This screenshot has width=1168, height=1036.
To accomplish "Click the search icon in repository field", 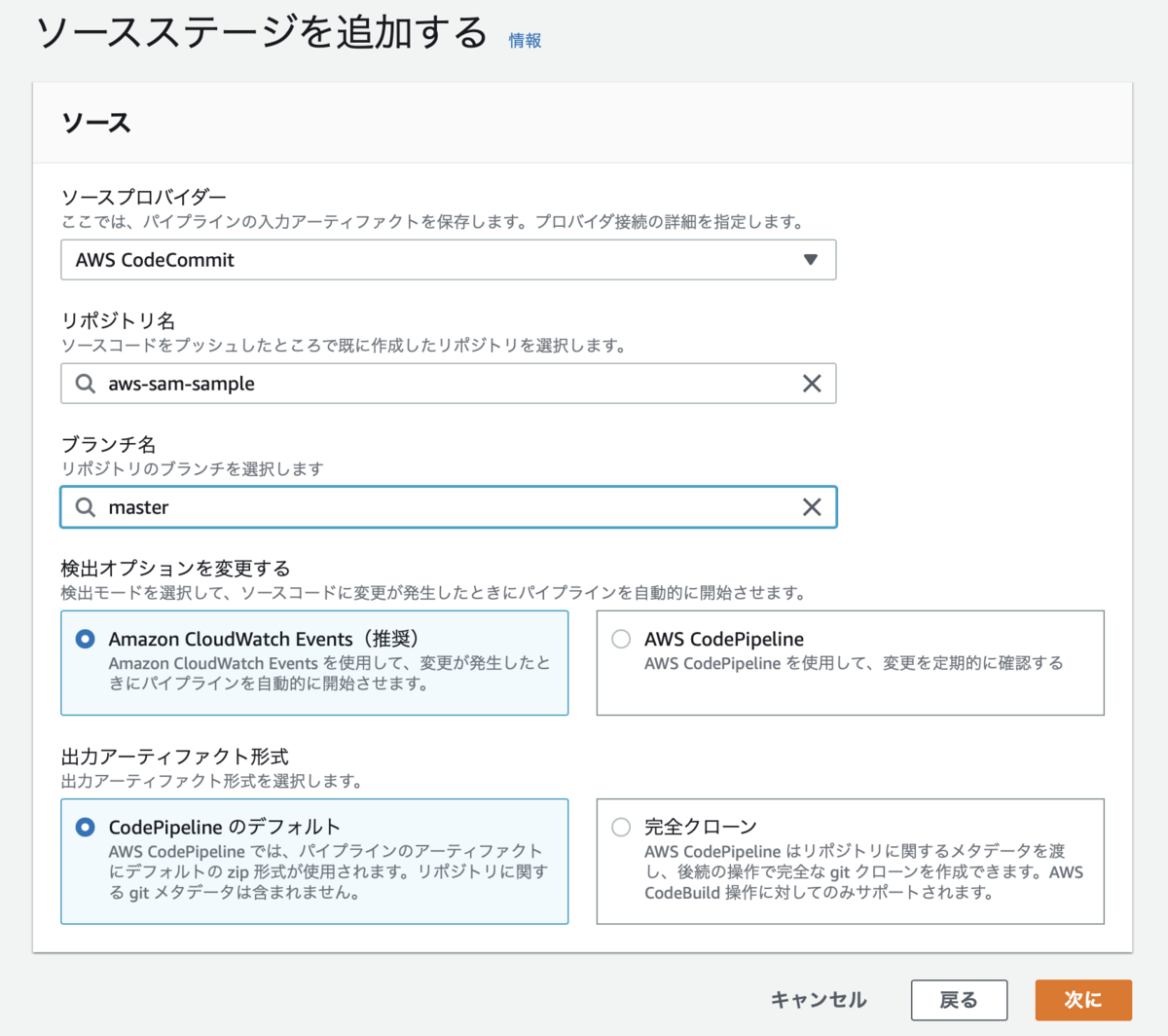I will click(x=86, y=384).
